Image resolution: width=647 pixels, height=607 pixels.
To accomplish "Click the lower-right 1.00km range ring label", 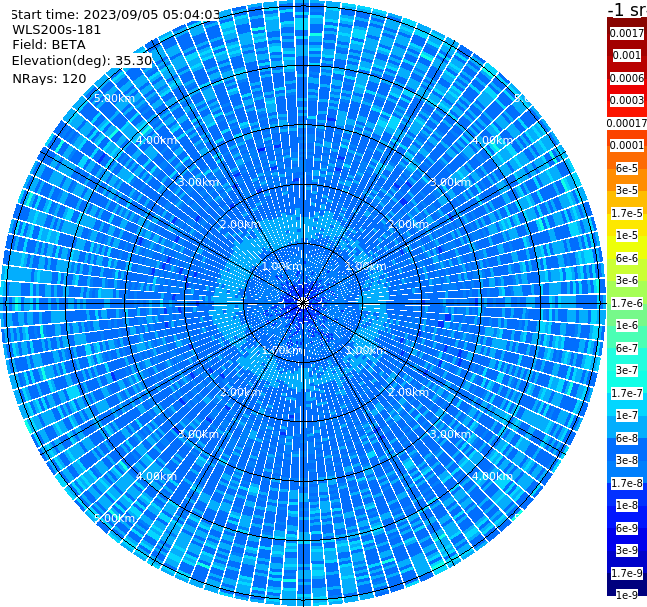I will [366, 350].
